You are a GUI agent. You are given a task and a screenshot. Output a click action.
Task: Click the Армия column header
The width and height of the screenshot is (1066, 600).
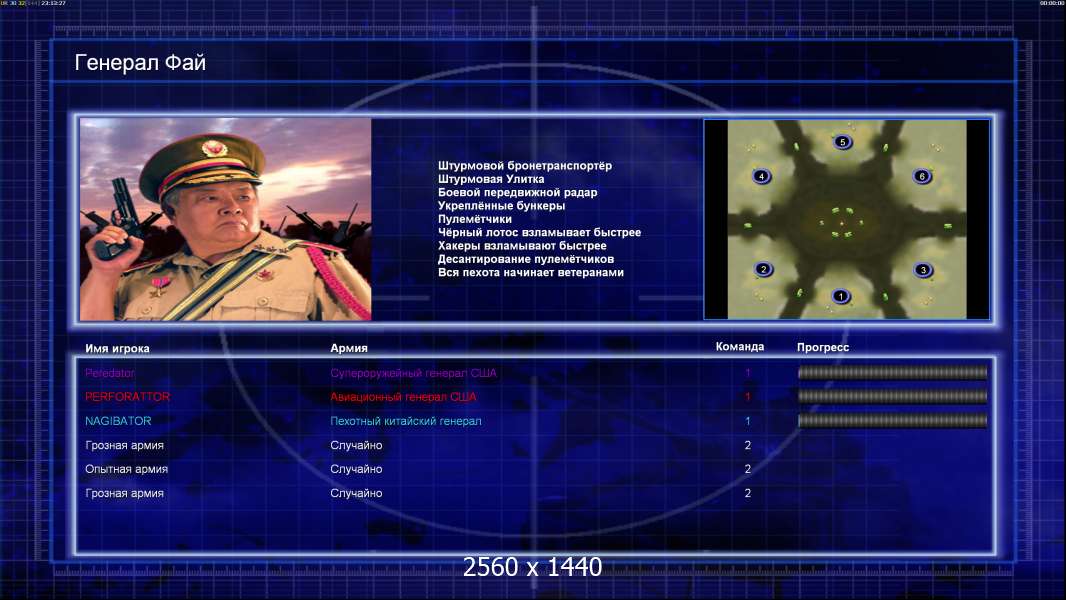pyautogui.click(x=349, y=348)
